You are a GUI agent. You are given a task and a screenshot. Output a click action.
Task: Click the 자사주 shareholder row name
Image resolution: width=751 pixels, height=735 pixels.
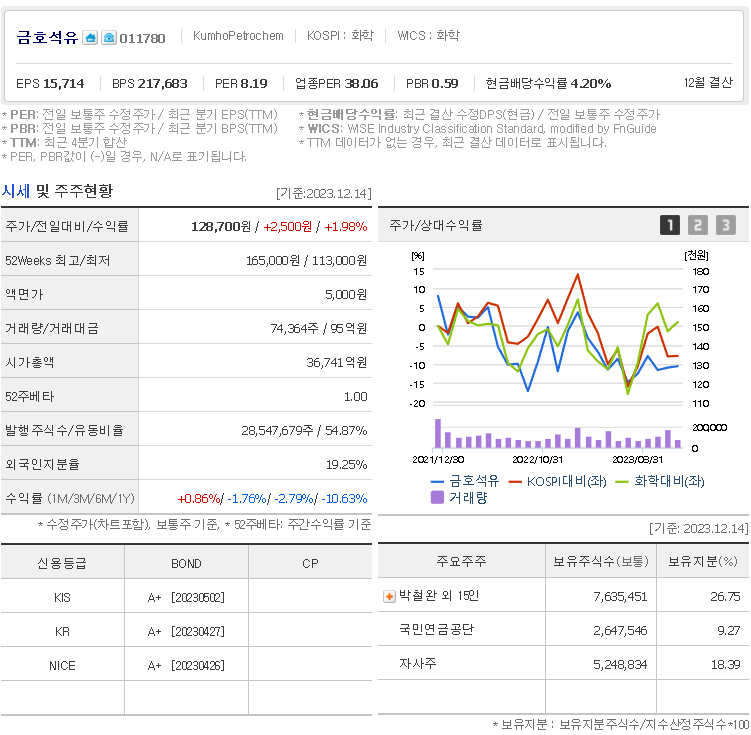click(x=418, y=663)
